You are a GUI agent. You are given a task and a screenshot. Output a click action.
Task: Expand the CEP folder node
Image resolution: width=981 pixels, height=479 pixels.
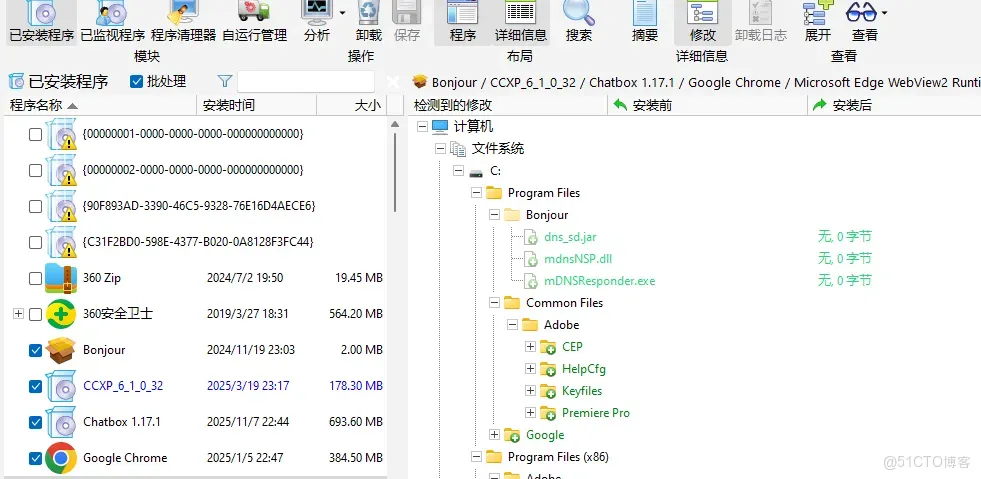531,346
